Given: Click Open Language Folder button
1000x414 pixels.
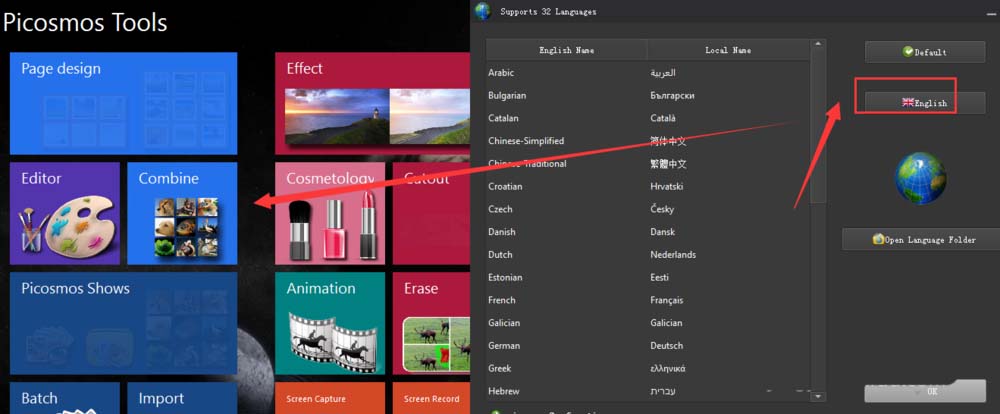Looking at the screenshot, I should (x=924, y=239).
